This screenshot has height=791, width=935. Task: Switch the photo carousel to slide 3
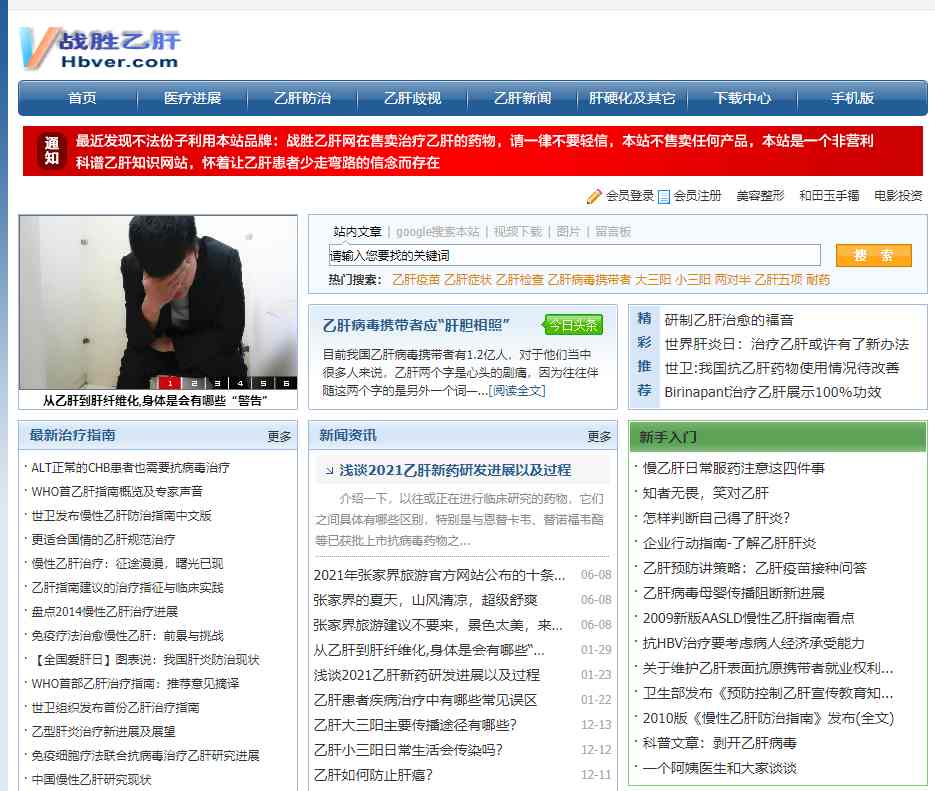click(217, 382)
